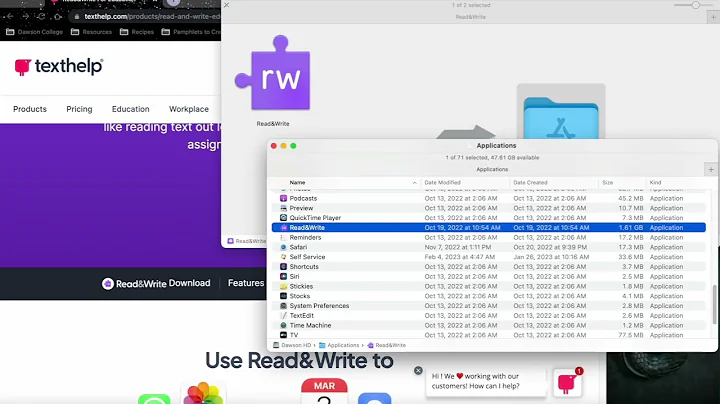Sort by Kind column header

tap(676, 183)
